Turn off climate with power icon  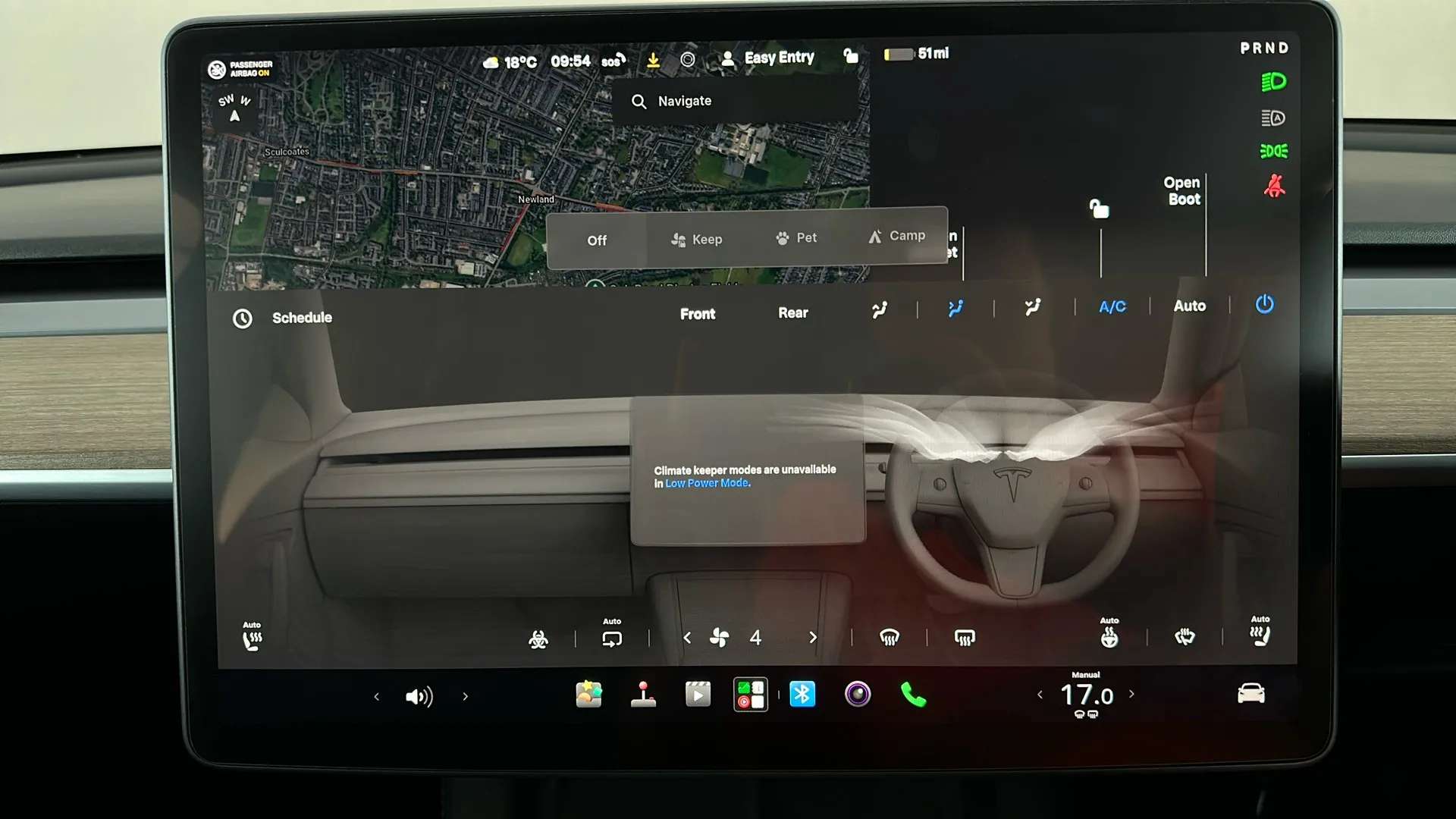coord(1264,304)
